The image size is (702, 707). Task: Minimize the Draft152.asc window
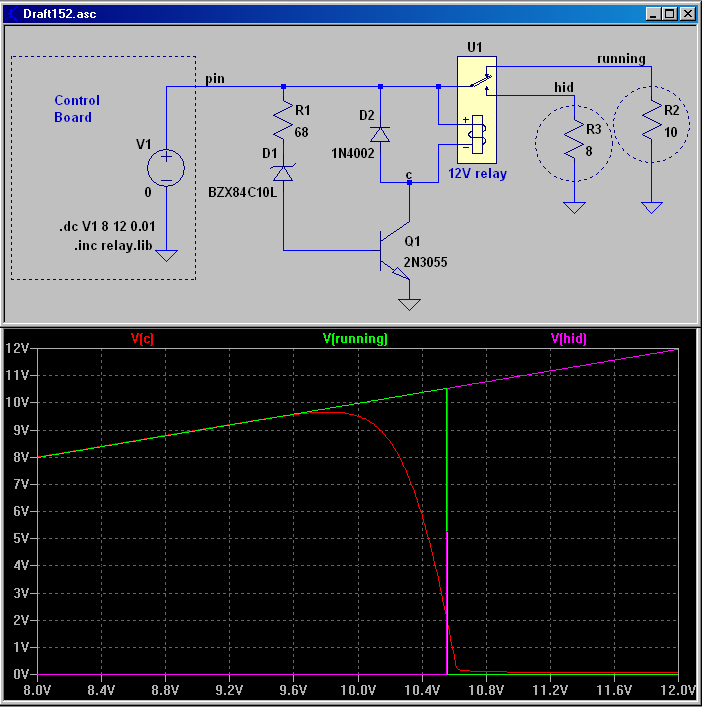tap(653, 14)
